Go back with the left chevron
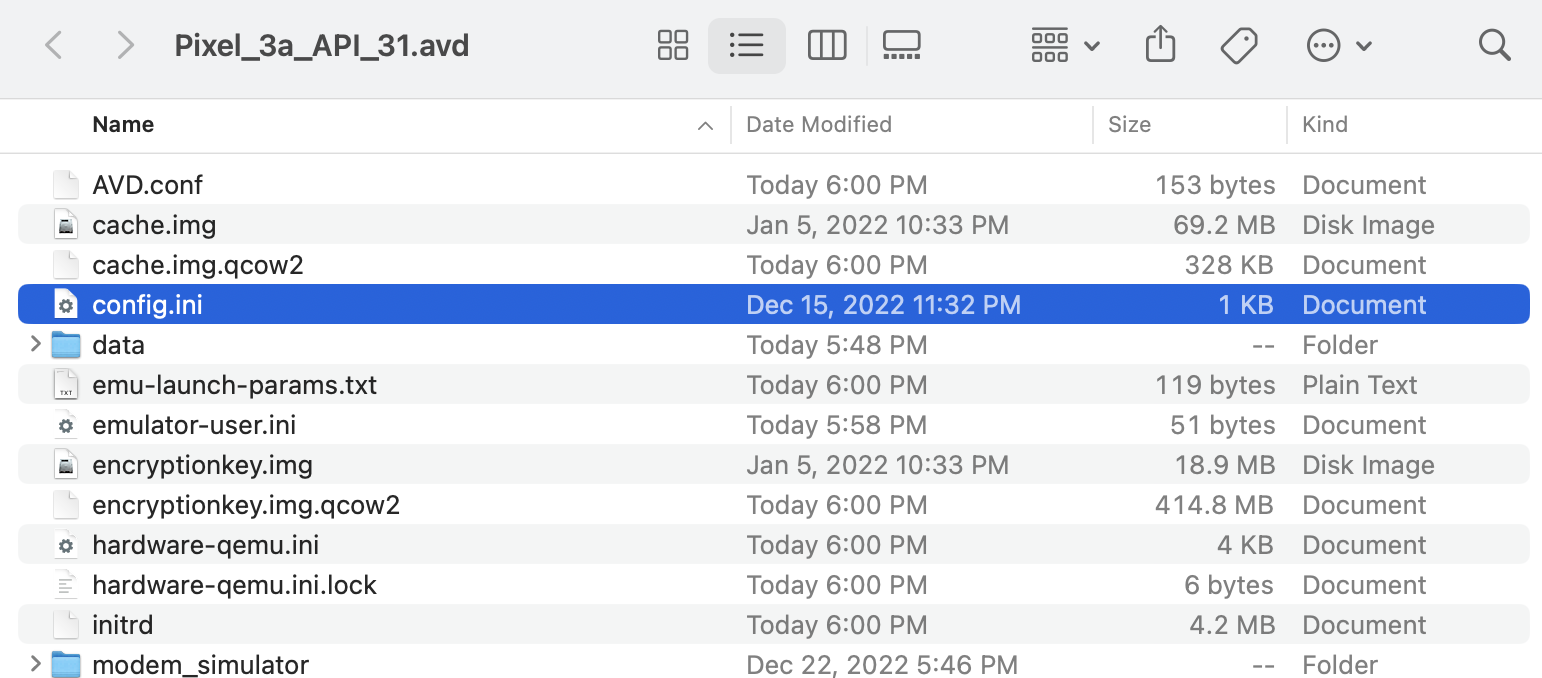Viewport: 1542px width, 678px height. coord(54,45)
